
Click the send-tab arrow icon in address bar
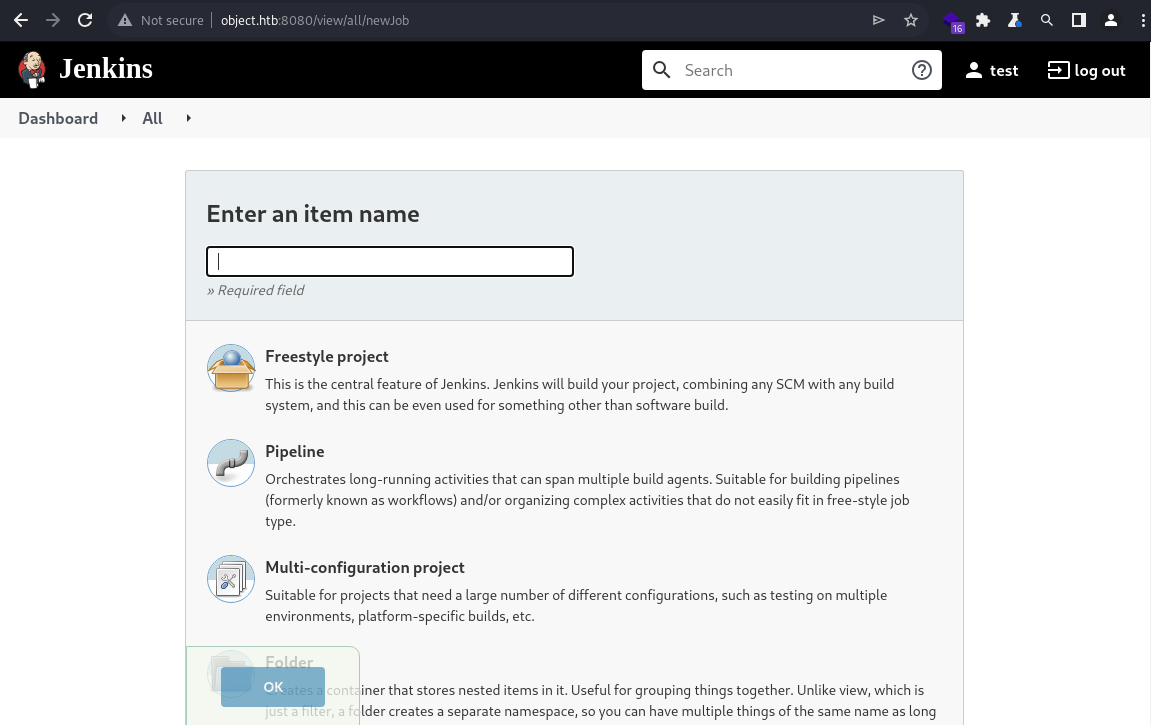pyautogui.click(x=879, y=21)
